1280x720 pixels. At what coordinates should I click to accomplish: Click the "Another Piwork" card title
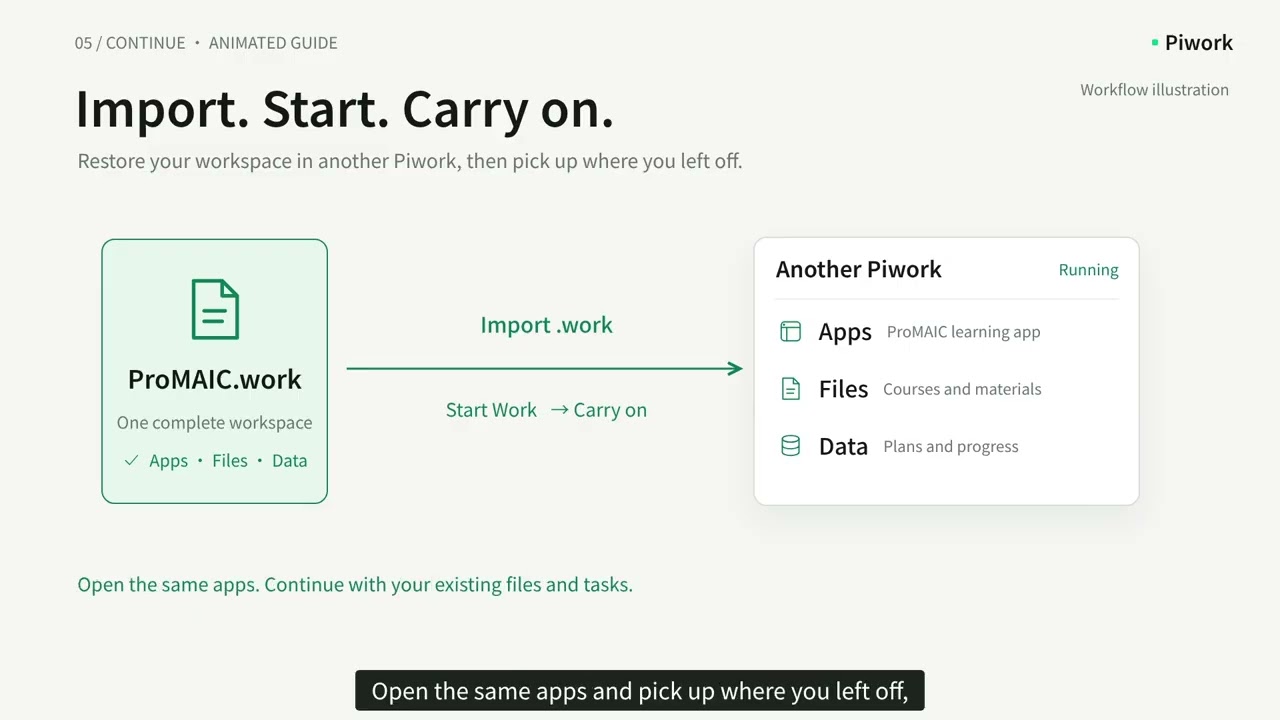click(x=859, y=269)
